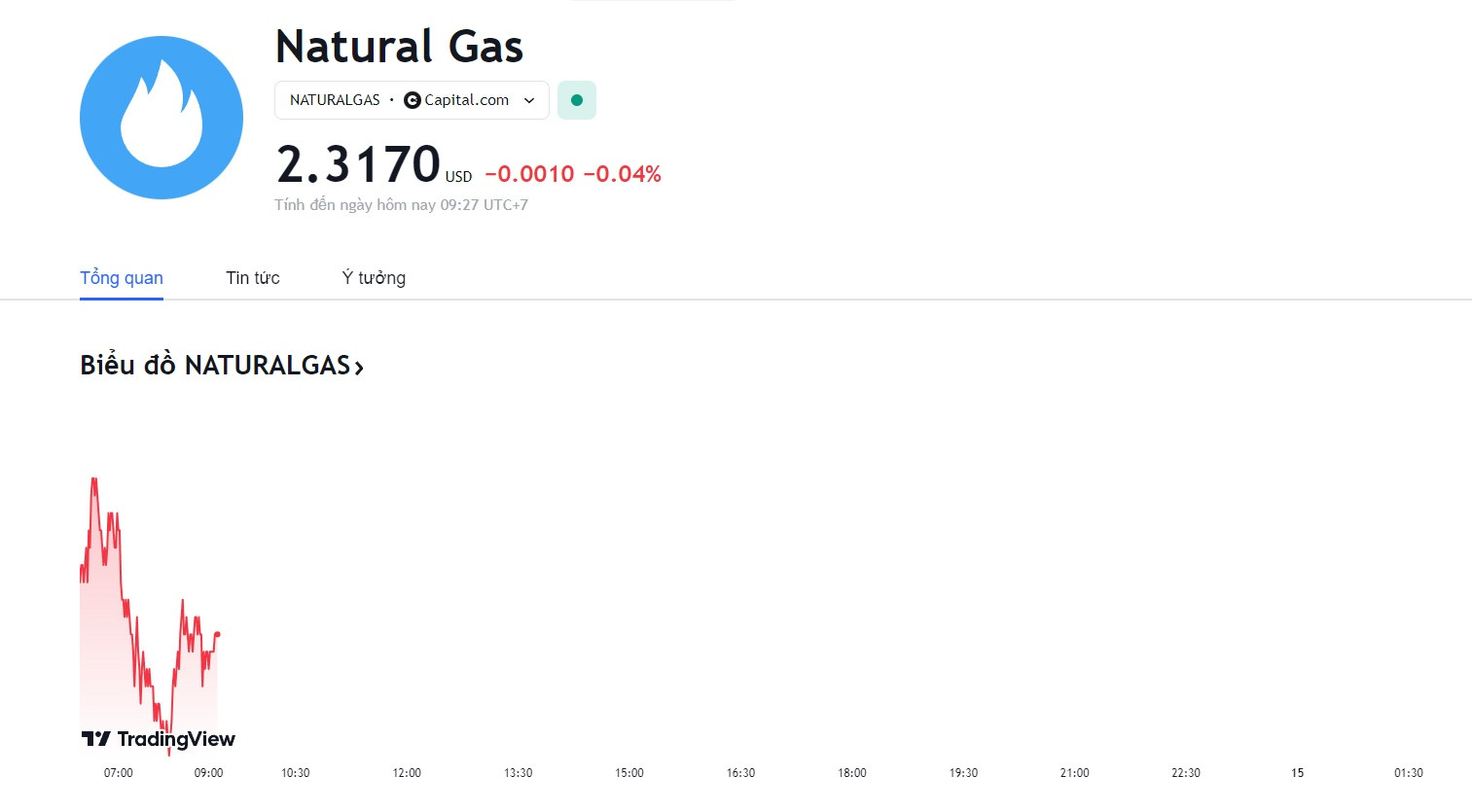Open the NATURALGAS symbol source dropdown
1472x812 pixels.
[412, 100]
